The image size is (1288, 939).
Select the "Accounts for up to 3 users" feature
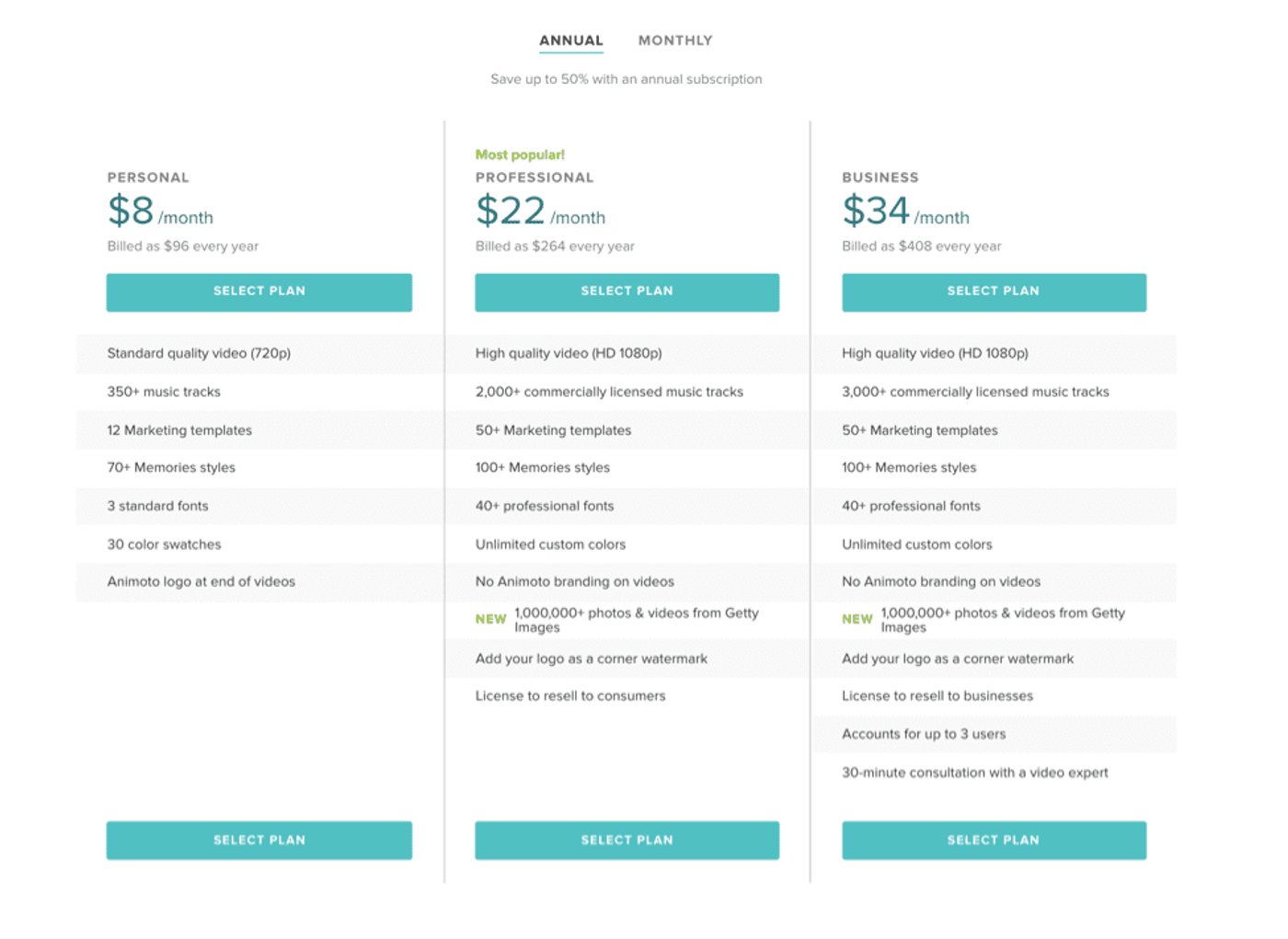tap(924, 734)
